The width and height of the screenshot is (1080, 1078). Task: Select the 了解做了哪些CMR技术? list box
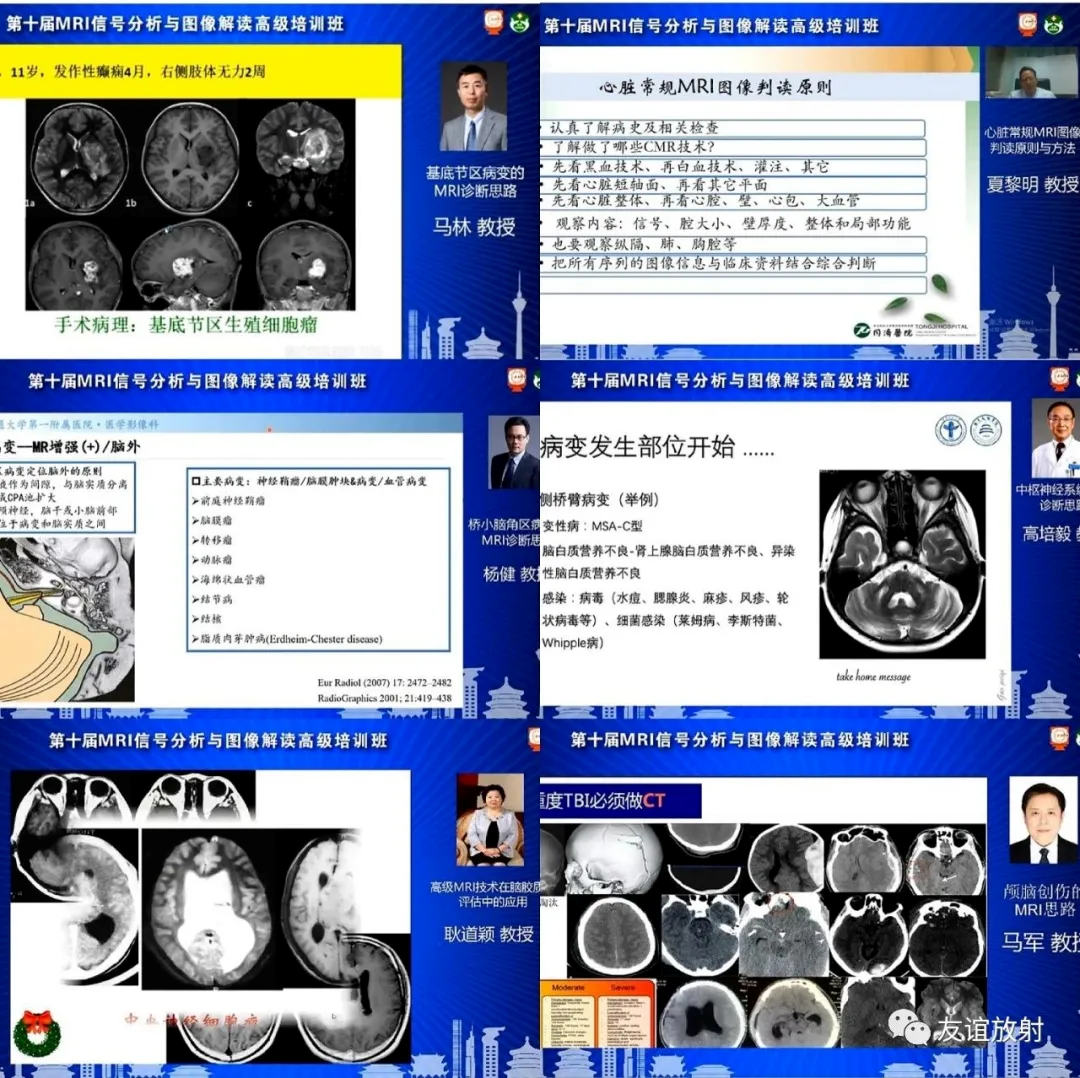(732, 146)
